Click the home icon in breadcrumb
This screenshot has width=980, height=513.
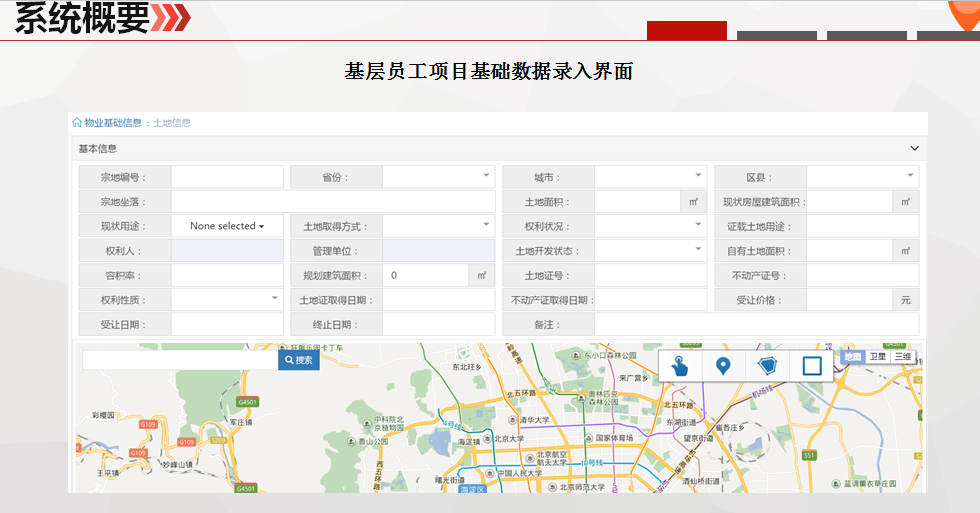(x=77, y=123)
